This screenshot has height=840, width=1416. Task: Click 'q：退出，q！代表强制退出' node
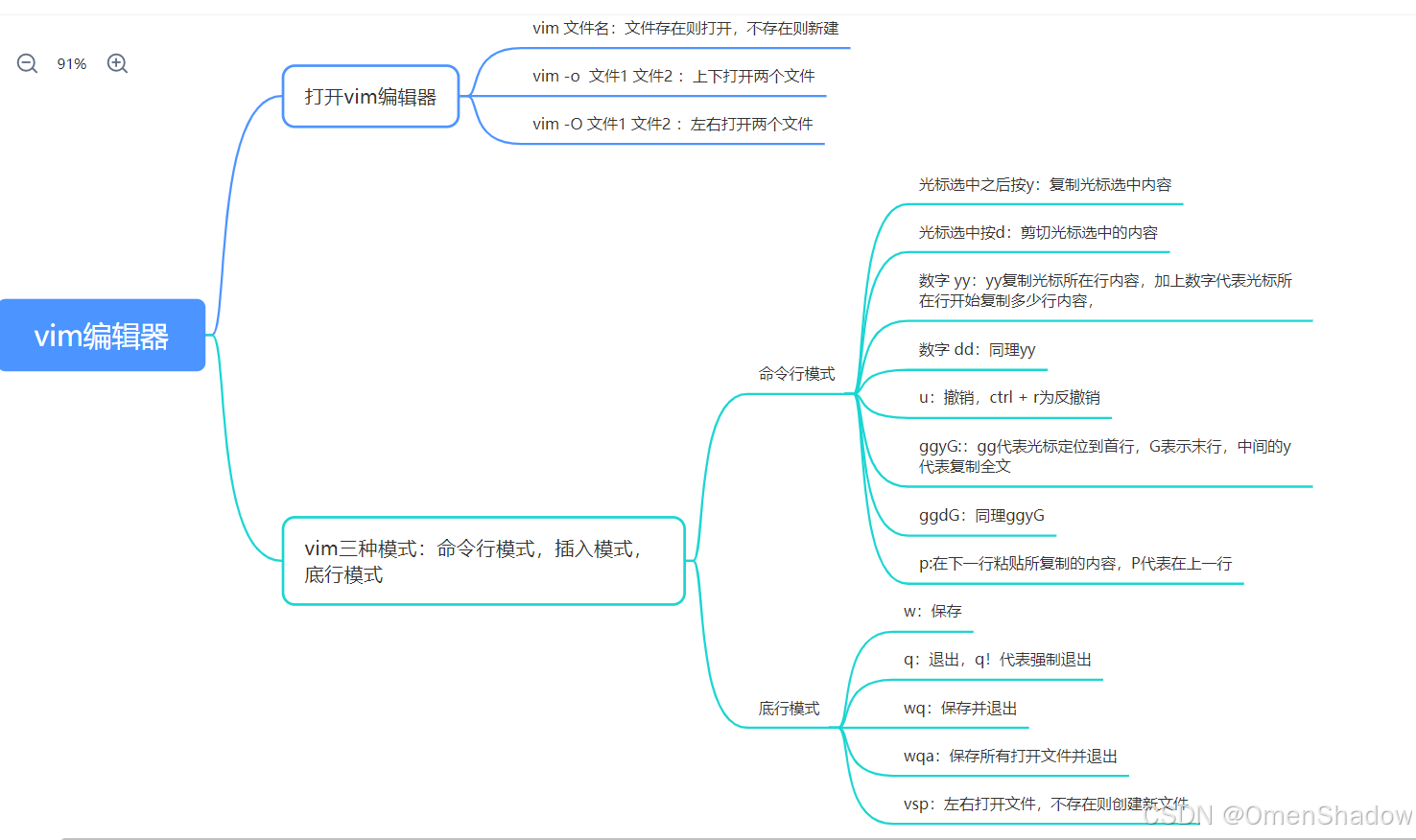point(998,660)
